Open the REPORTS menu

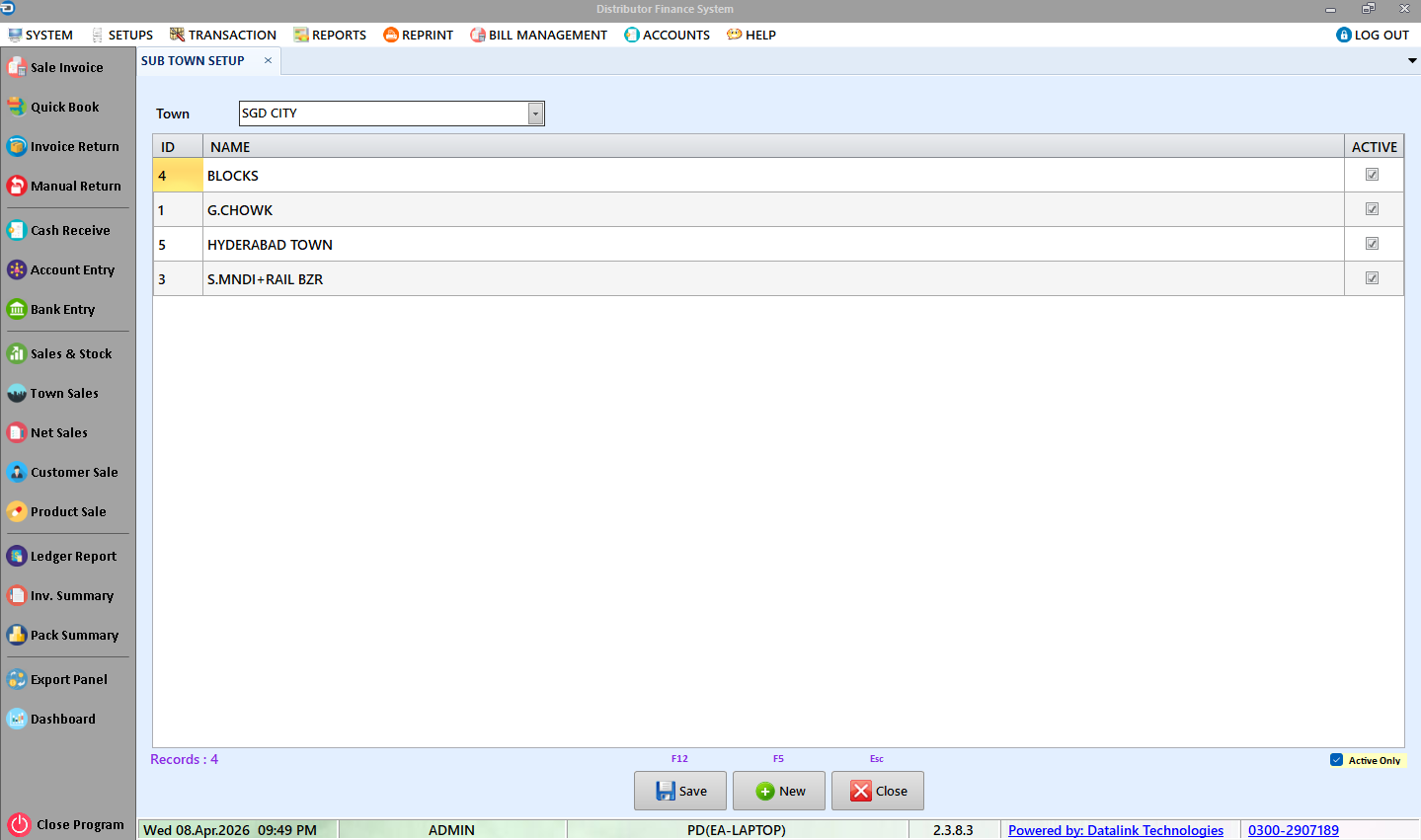pyautogui.click(x=330, y=35)
